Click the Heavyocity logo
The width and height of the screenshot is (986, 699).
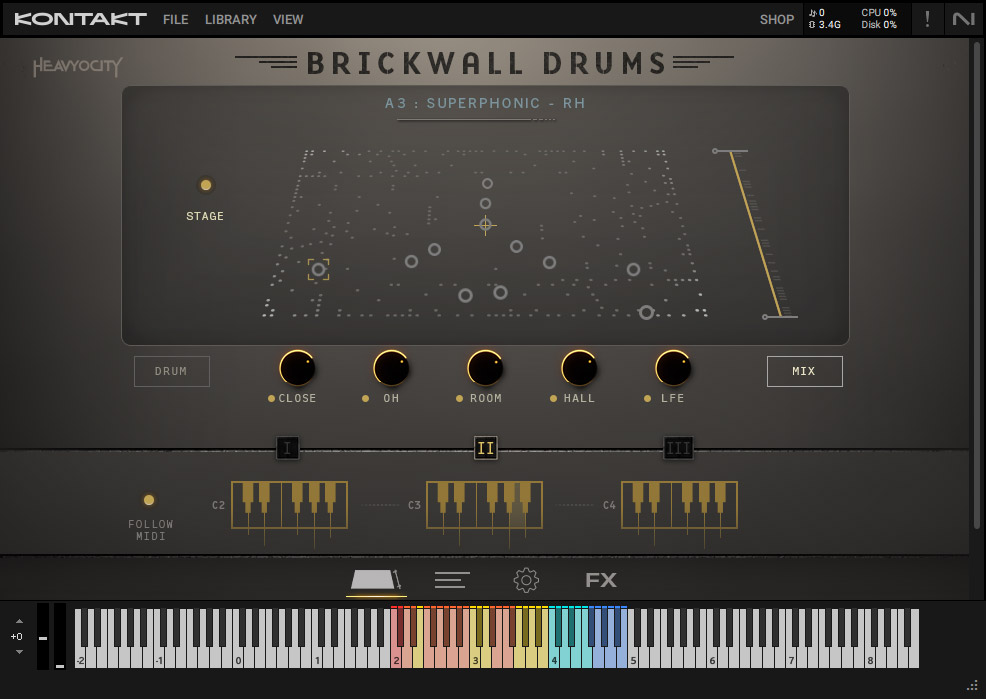click(x=77, y=66)
